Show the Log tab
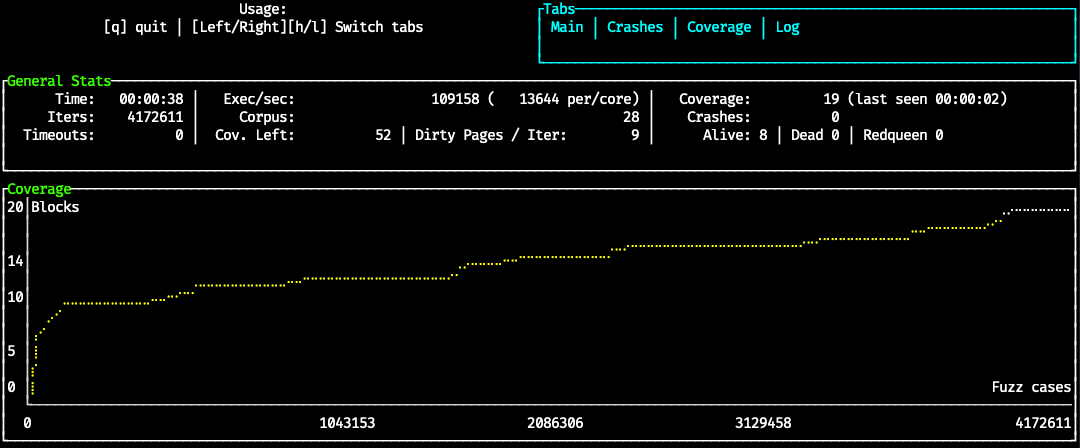 (787, 27)
